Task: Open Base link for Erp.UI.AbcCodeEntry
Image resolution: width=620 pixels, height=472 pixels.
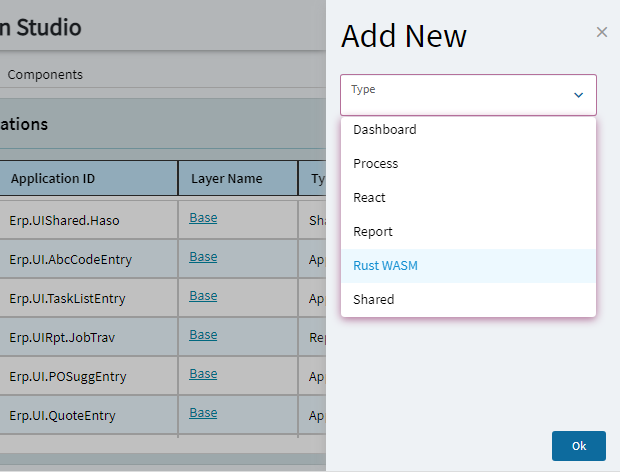Action: coord(203,257)
